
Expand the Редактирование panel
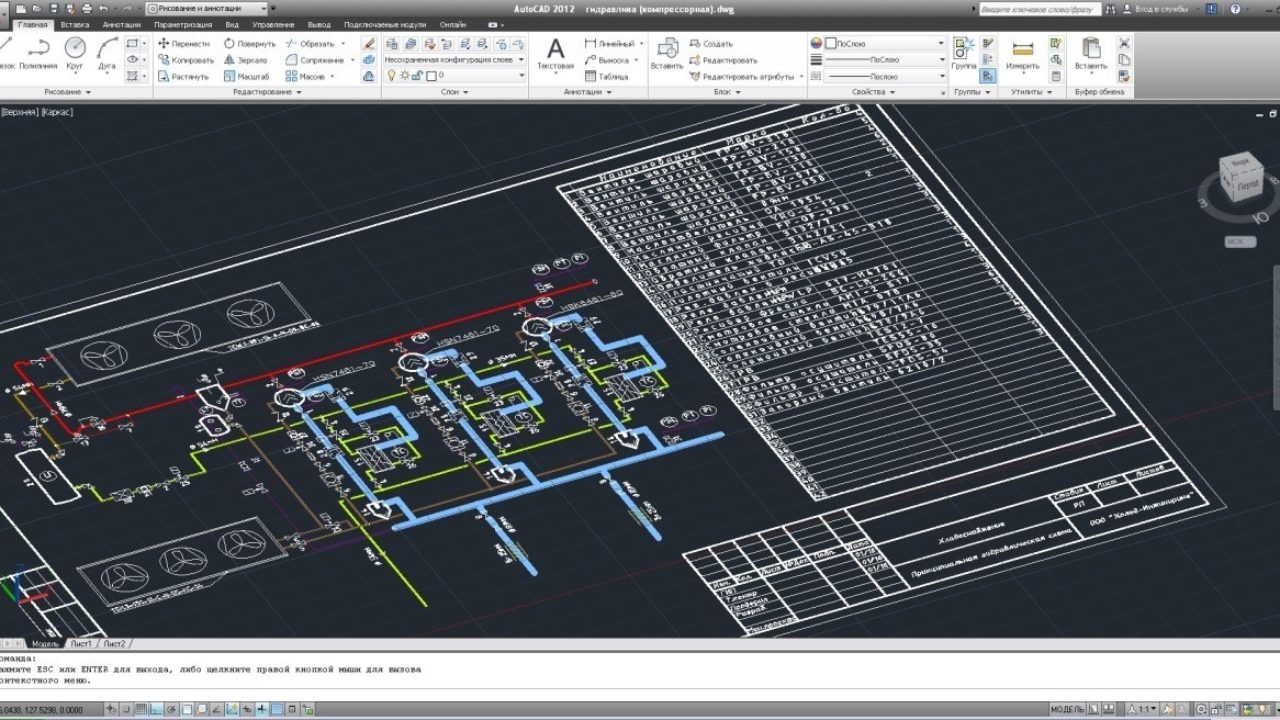(x=268, y=92)
